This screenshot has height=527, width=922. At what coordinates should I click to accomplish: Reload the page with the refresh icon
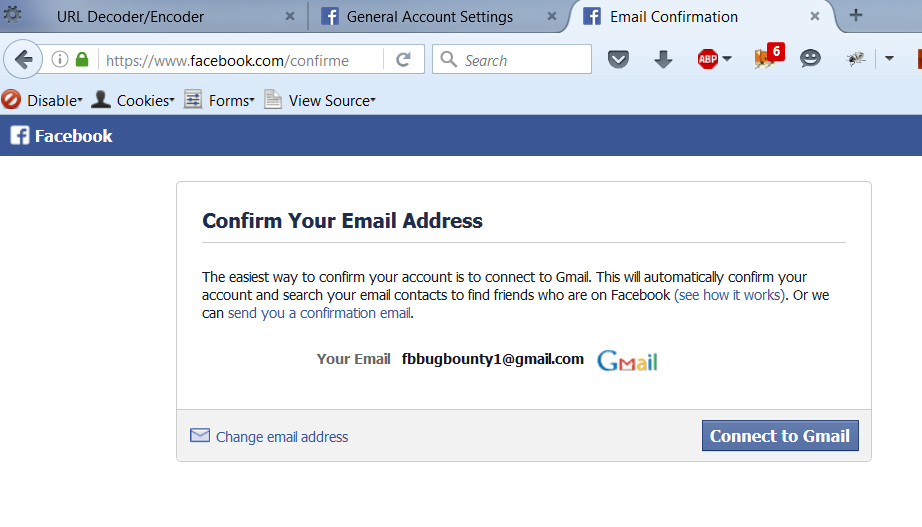pyautogui.click(x=403, y=60)
